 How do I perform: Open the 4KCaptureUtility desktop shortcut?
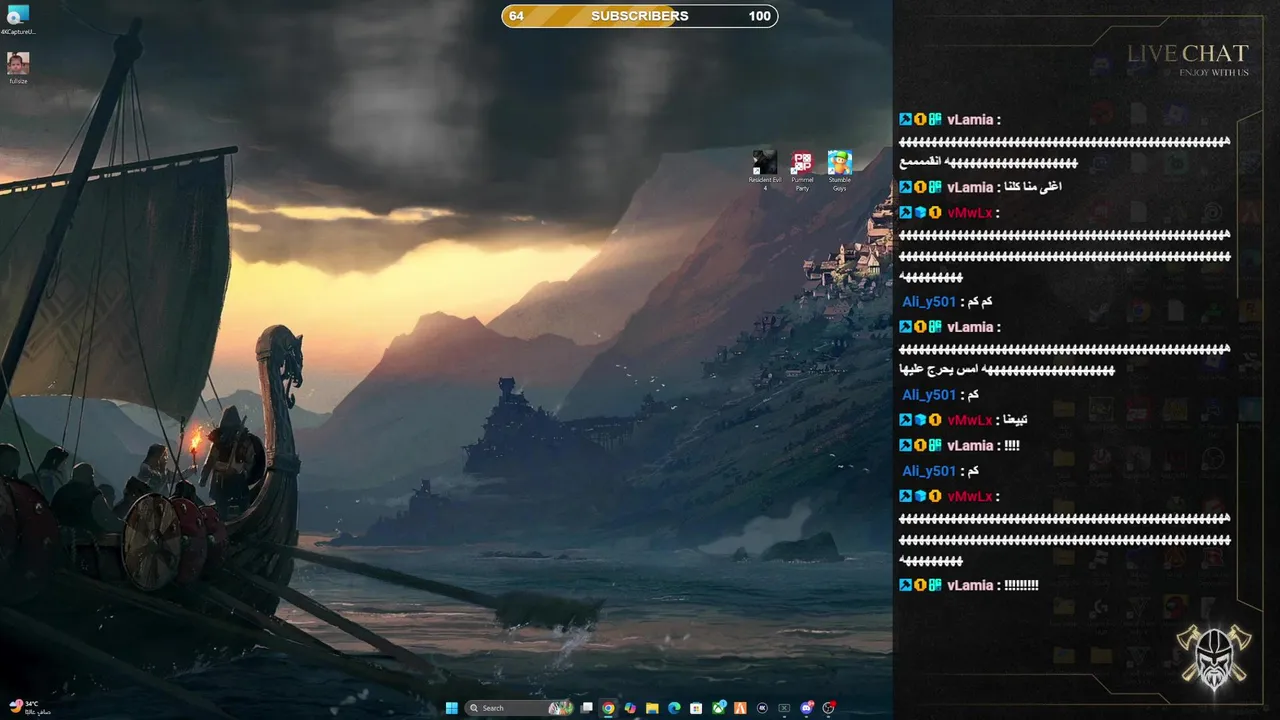tap(18, 21)
